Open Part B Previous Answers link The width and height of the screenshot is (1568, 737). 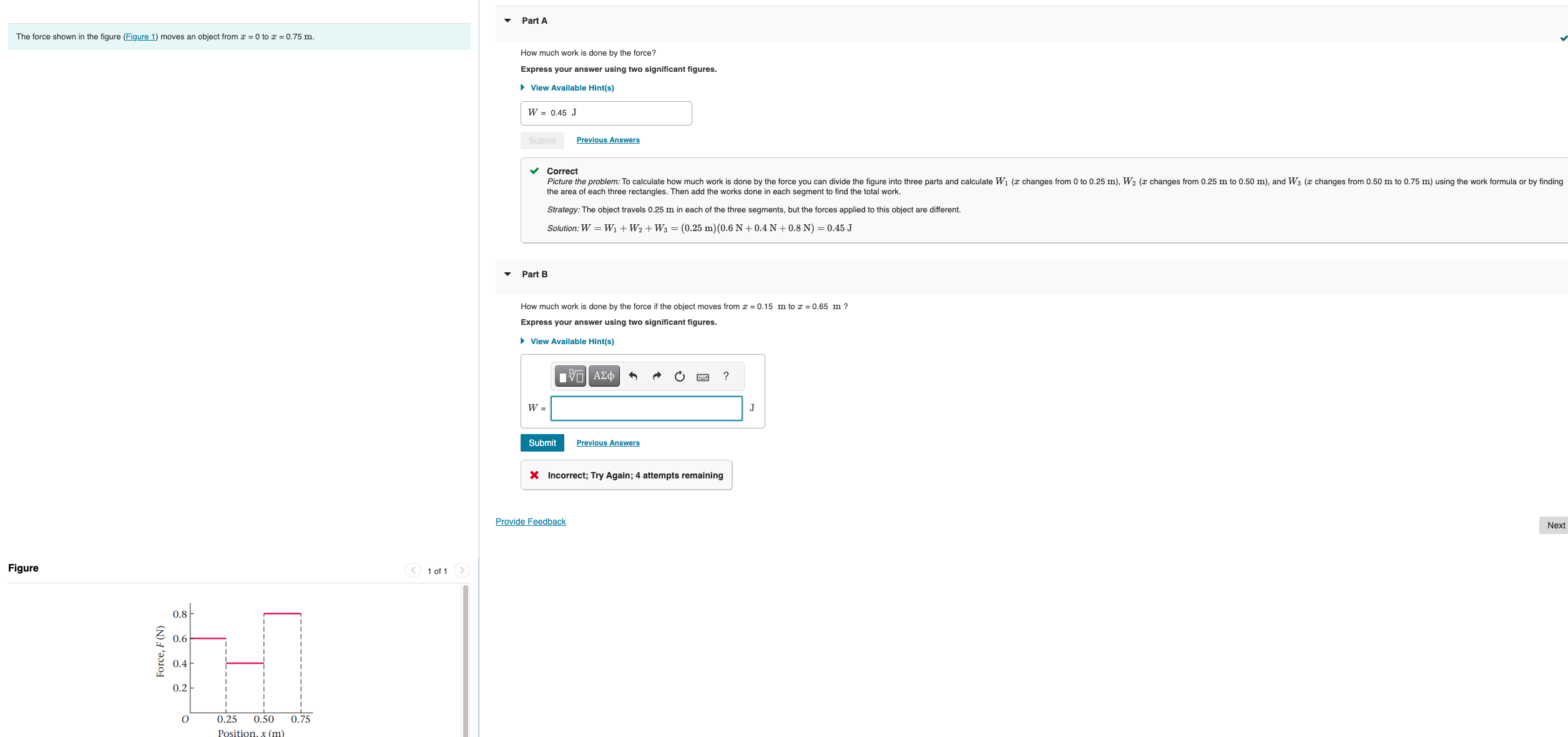click(607, 443)
